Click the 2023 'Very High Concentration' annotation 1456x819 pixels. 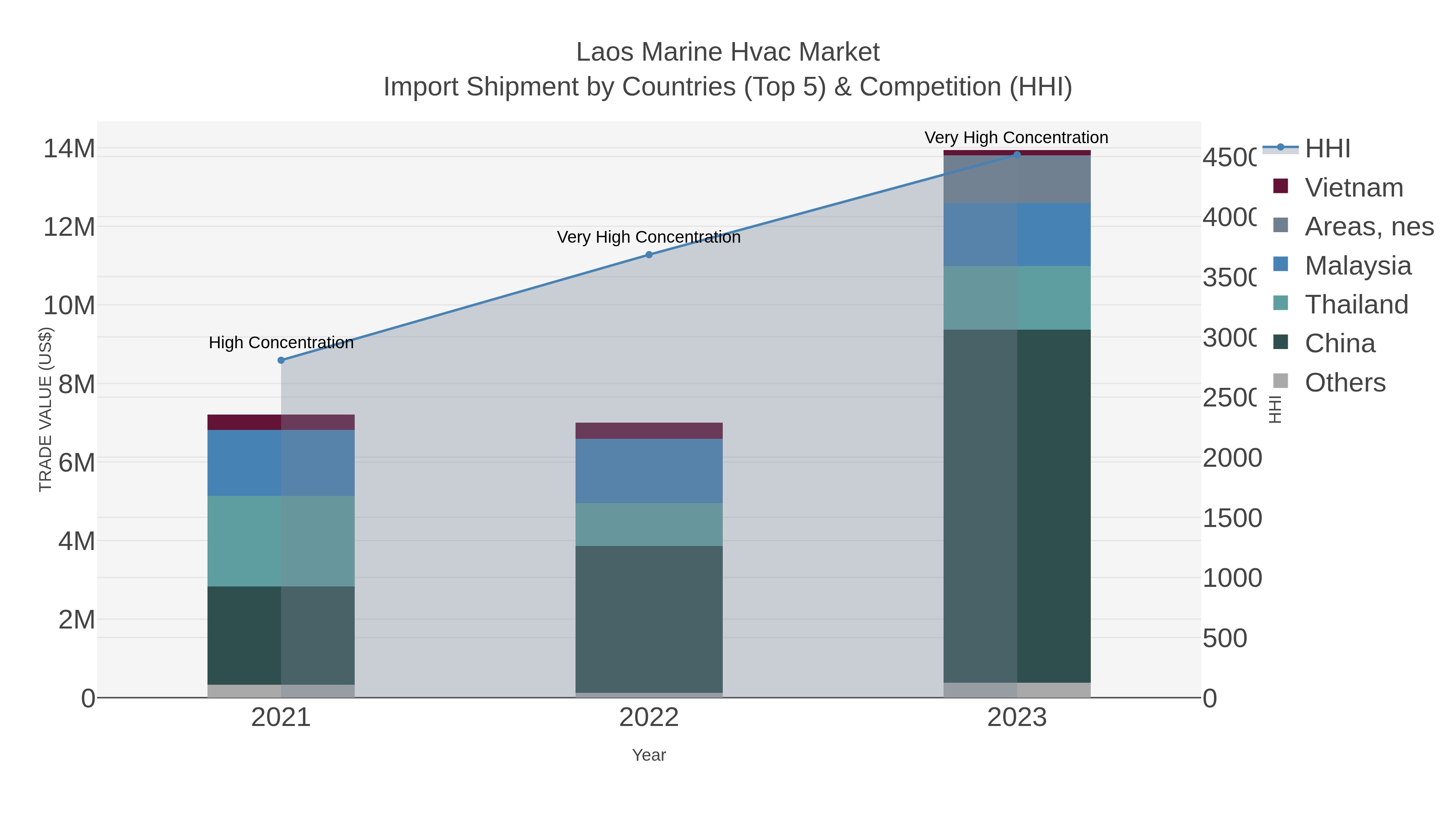(x=1016, y=138)
